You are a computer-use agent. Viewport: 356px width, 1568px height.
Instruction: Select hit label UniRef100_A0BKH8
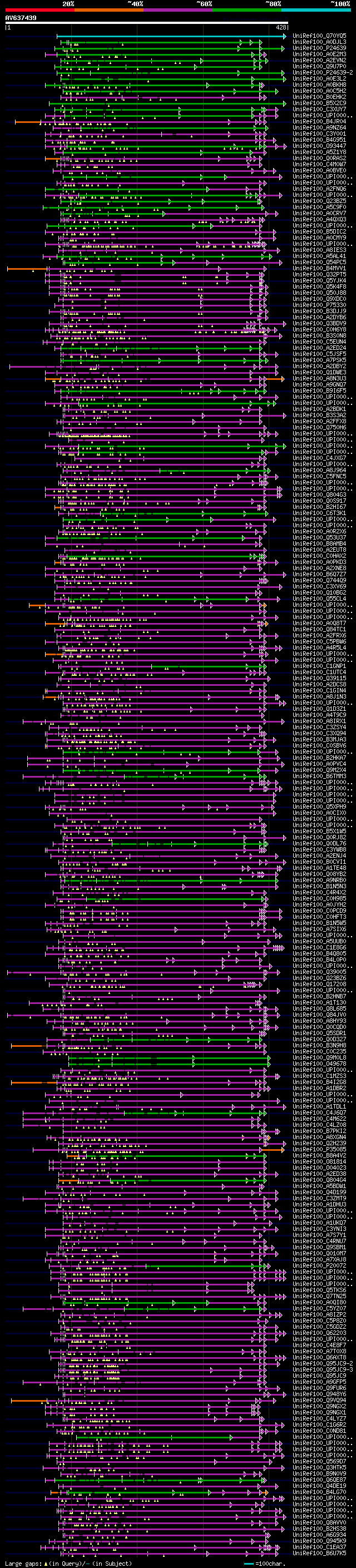click(319, 85)
